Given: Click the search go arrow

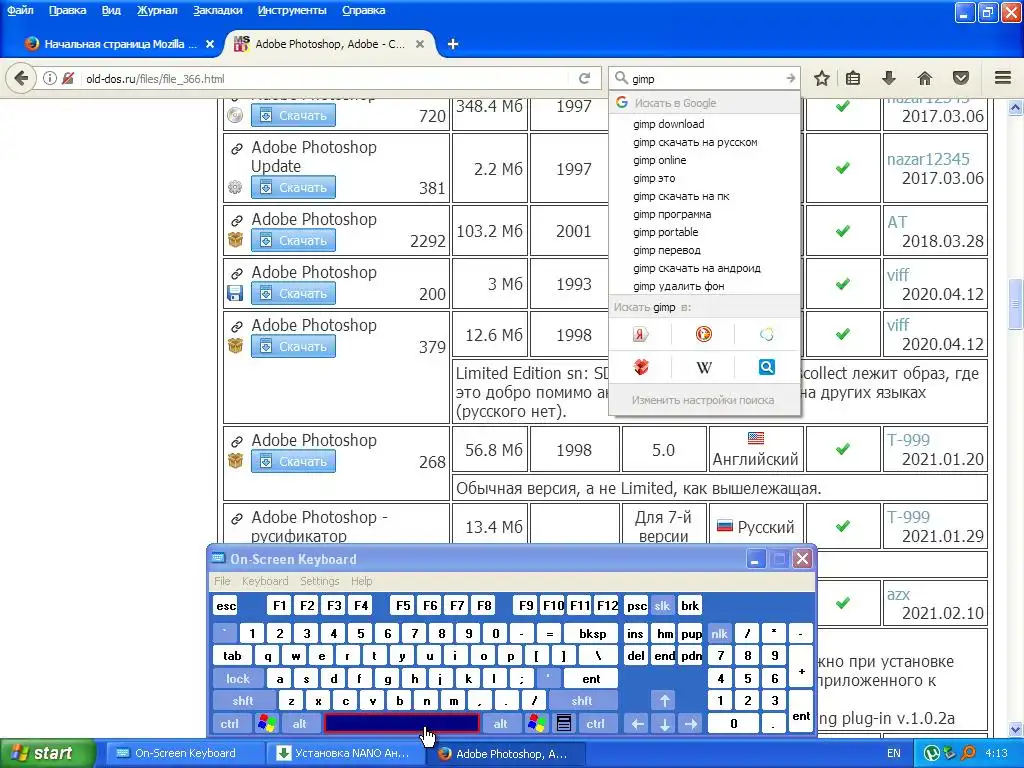Looking at the screenshot, I should pyautogui.click(x=790, y=78).
